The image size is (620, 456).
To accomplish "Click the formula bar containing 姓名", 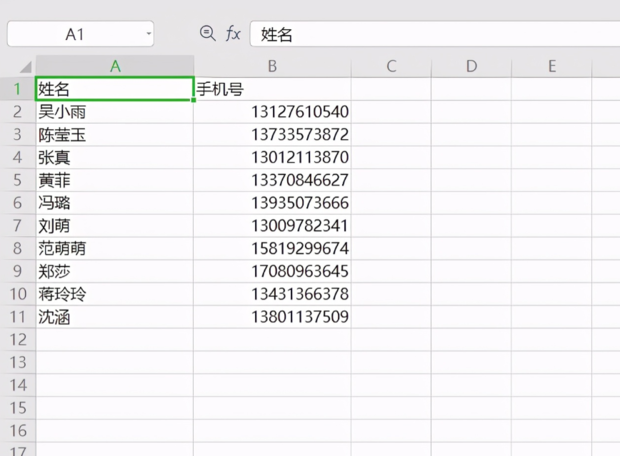I will (x=435, y=34).
